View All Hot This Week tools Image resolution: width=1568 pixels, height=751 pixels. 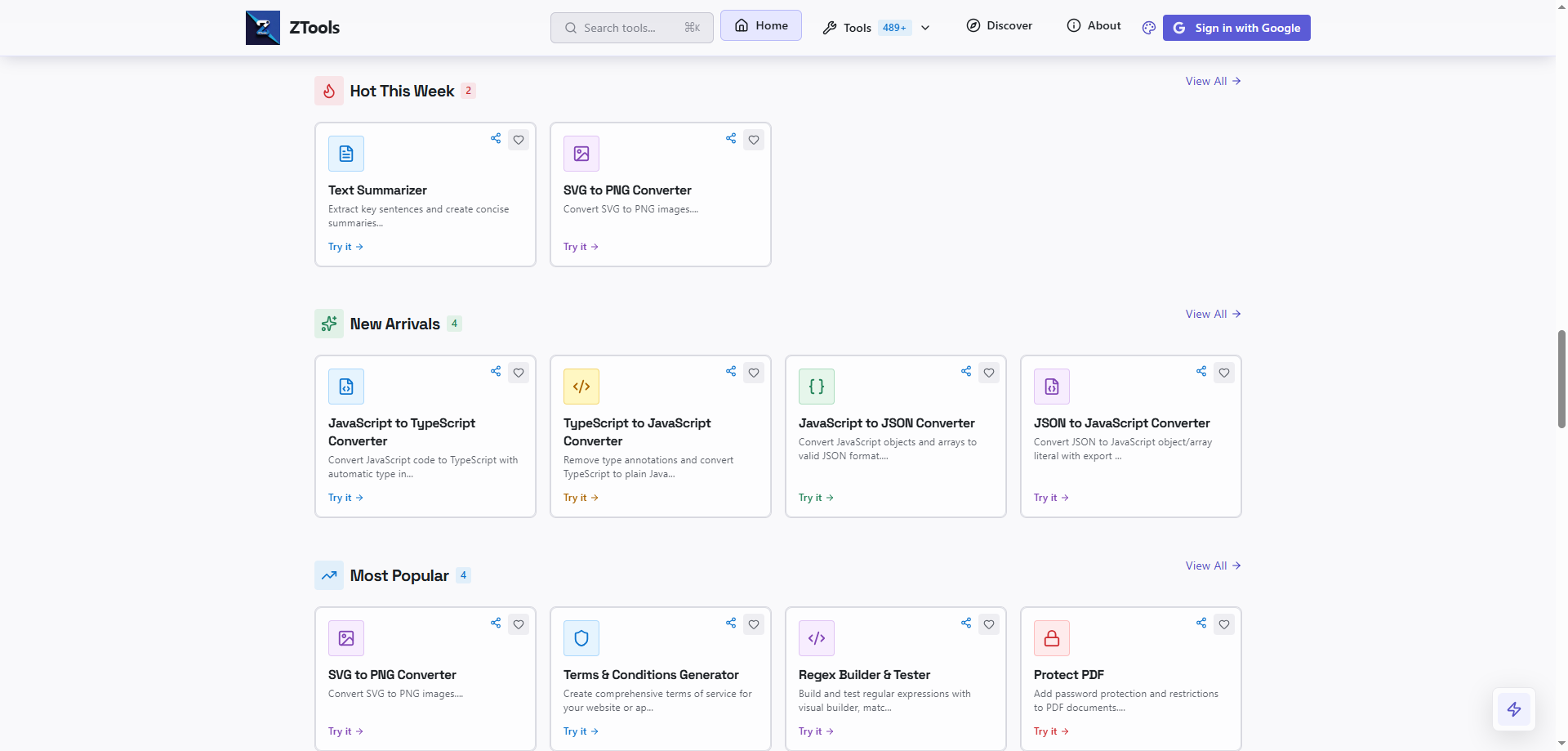pyautogui.click(x=1214, y=81)
